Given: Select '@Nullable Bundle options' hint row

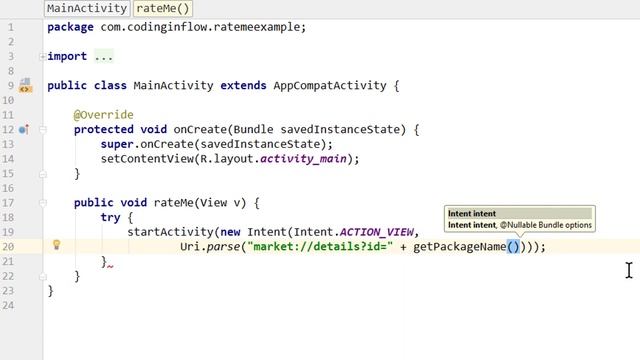Looking at the screenshot, I should click(x=519, y=225).
